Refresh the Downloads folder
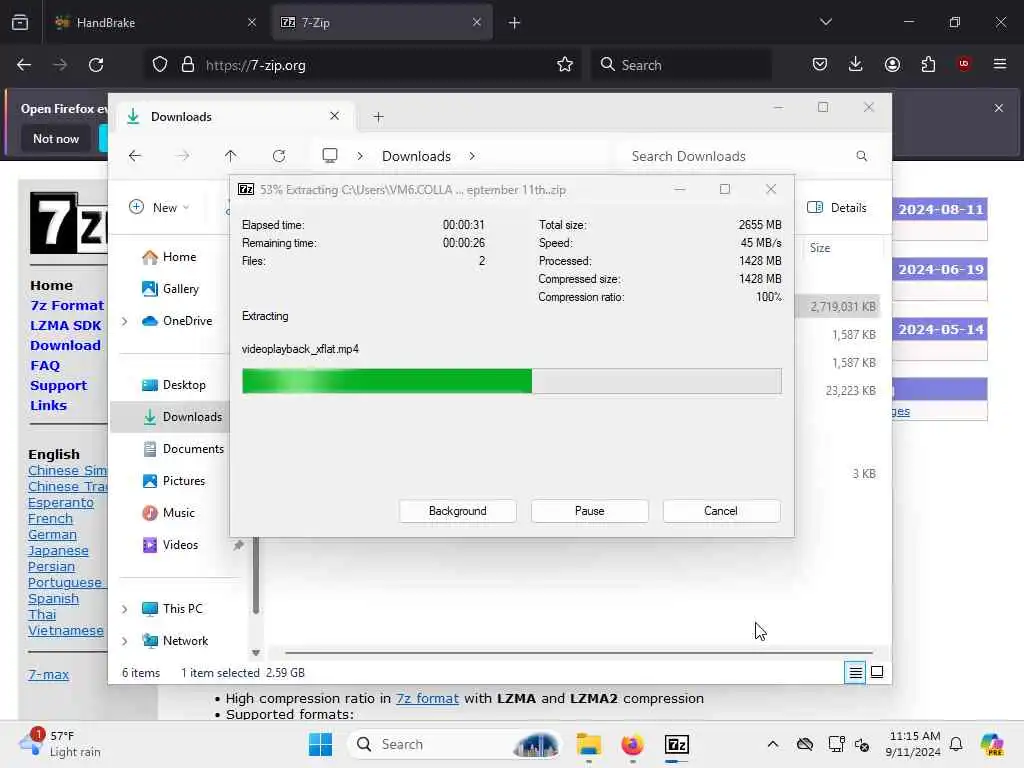The width and height of the screenshot is (1024, 768). pyautogui.click(x=279, y=156)
